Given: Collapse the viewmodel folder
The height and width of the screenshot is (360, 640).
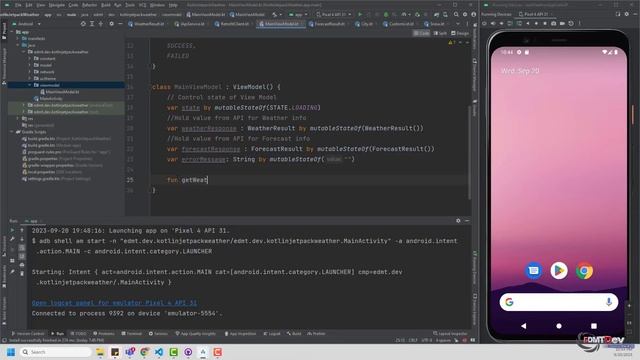Looking at the screenshot, I should click(x=30, y=85).
